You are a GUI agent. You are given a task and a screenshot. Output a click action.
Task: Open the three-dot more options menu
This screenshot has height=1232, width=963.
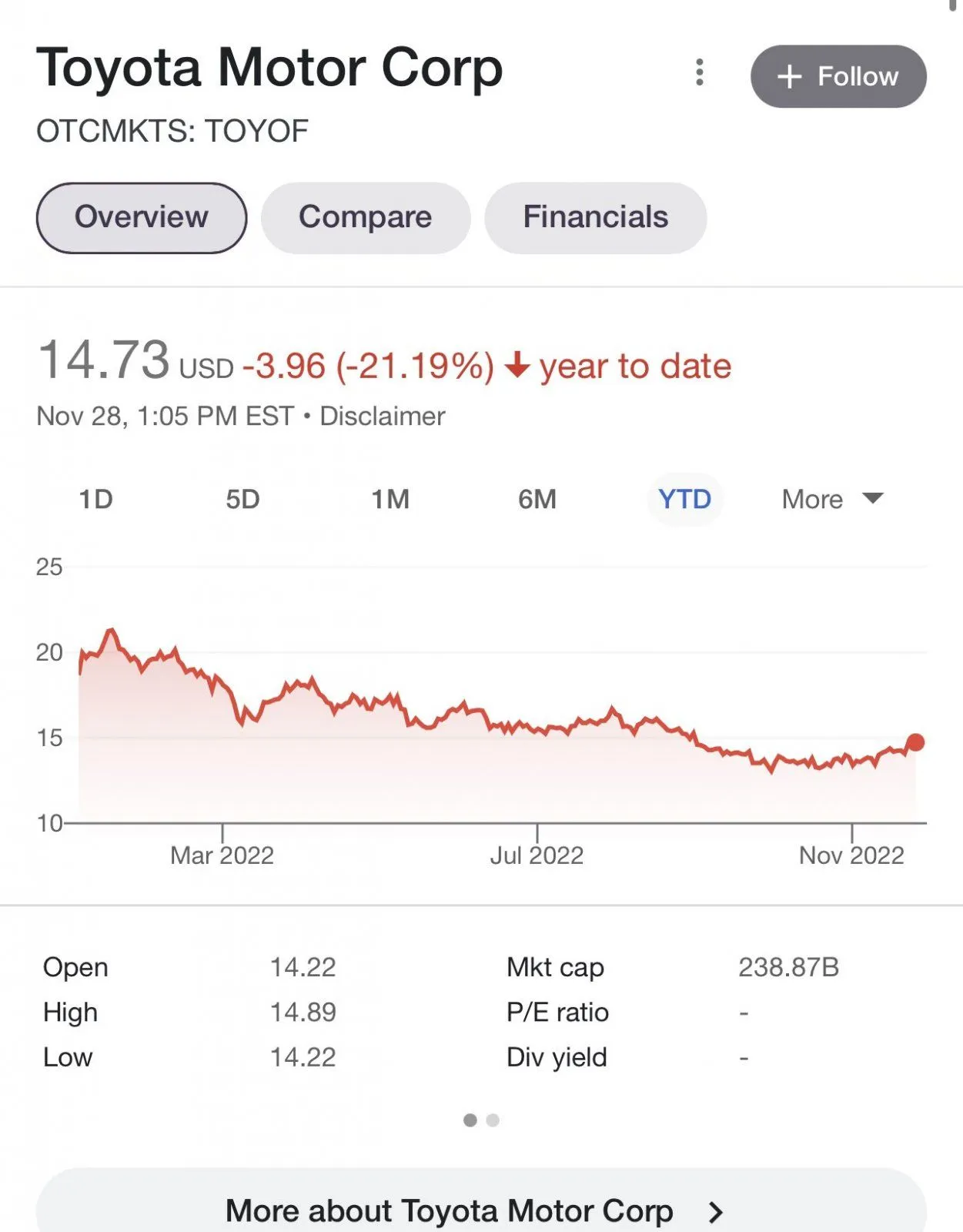click(x=699, y=72)
